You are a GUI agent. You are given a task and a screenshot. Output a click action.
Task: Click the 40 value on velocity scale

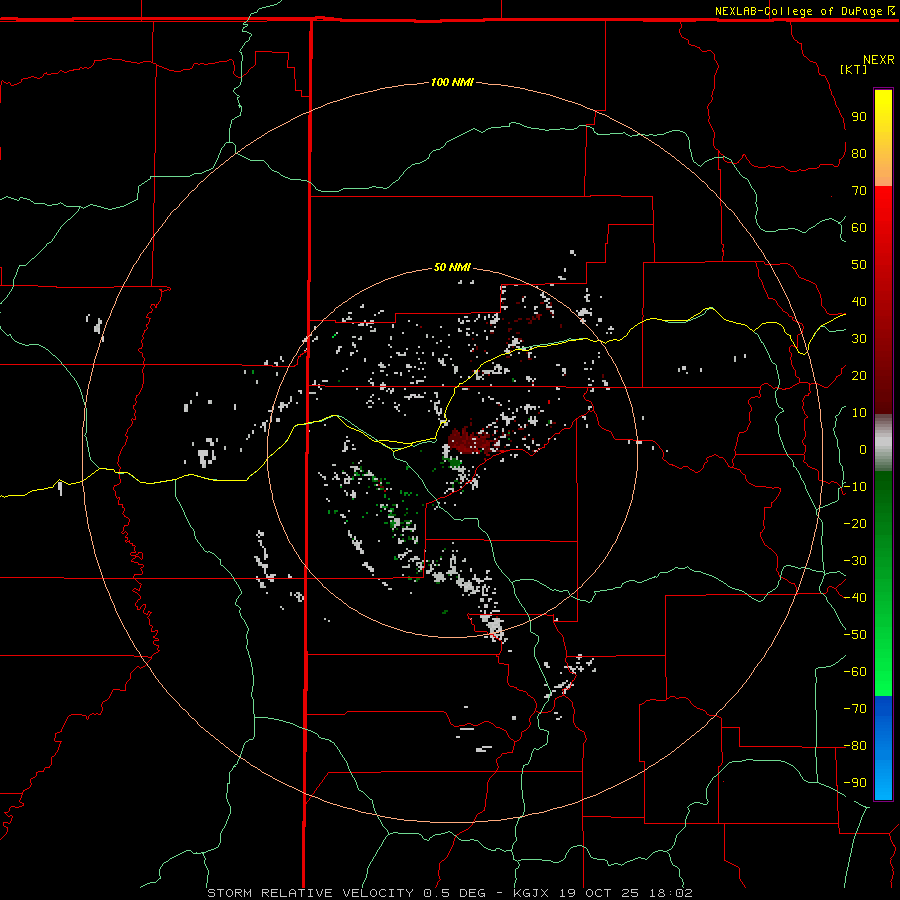click(859, 301)
